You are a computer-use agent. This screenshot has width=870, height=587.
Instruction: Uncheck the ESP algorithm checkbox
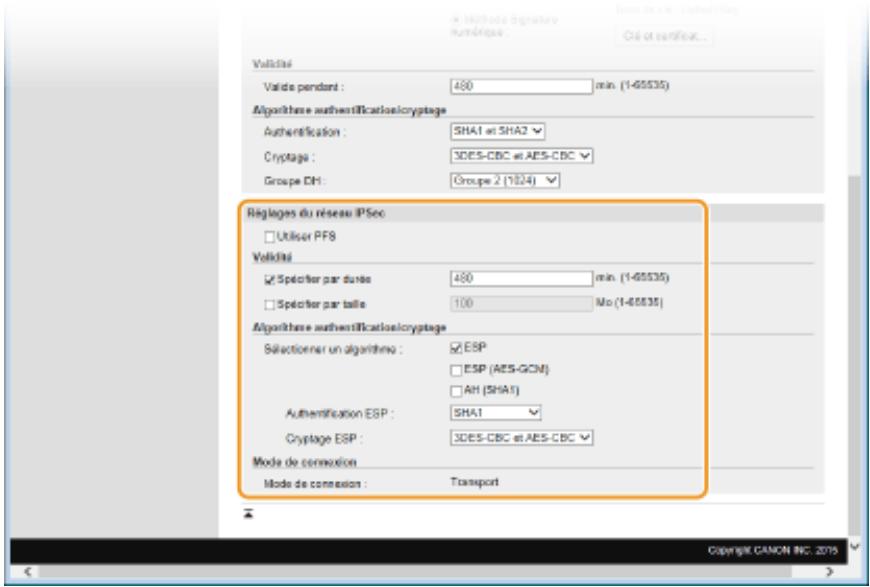[x=456, y=348]
